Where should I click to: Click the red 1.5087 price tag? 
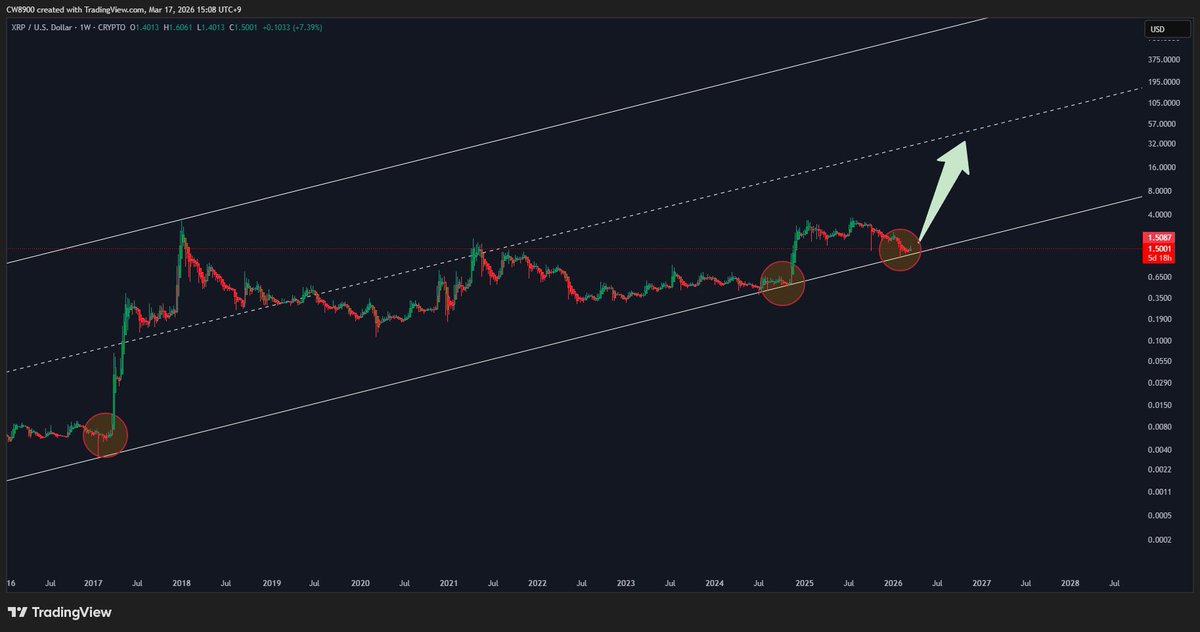pos(1159,239)
